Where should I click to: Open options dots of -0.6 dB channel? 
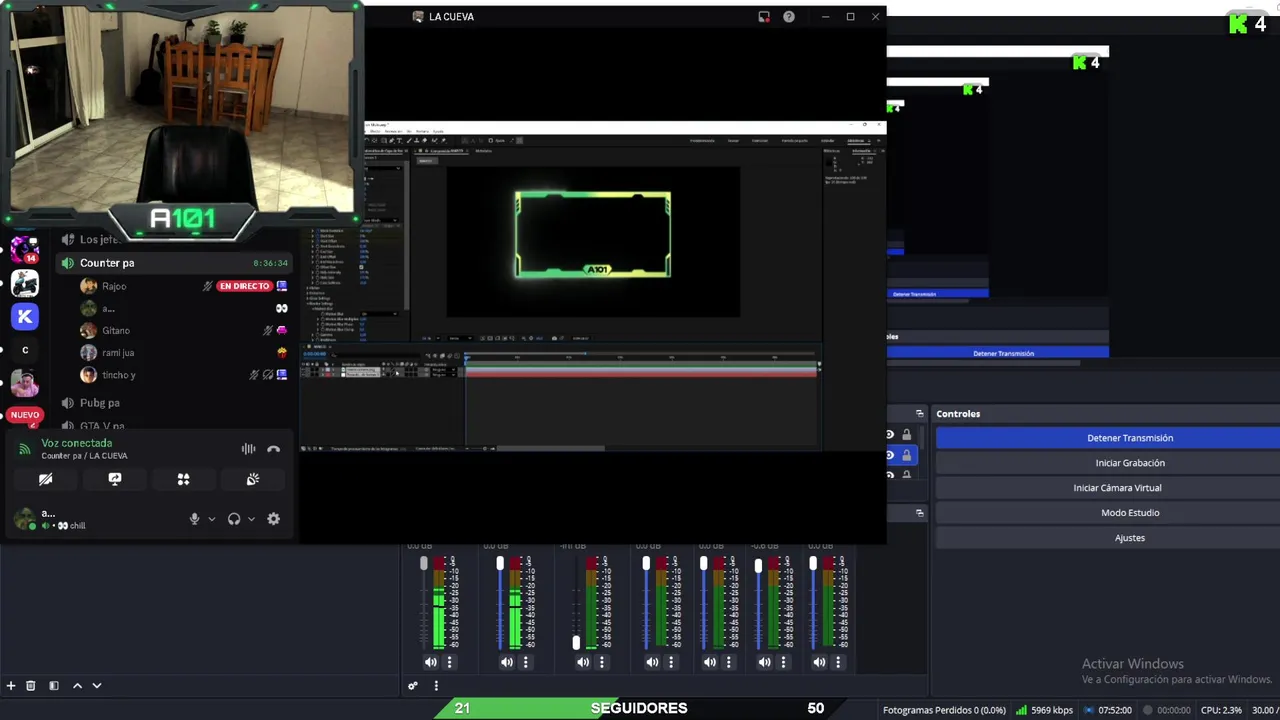783,662
